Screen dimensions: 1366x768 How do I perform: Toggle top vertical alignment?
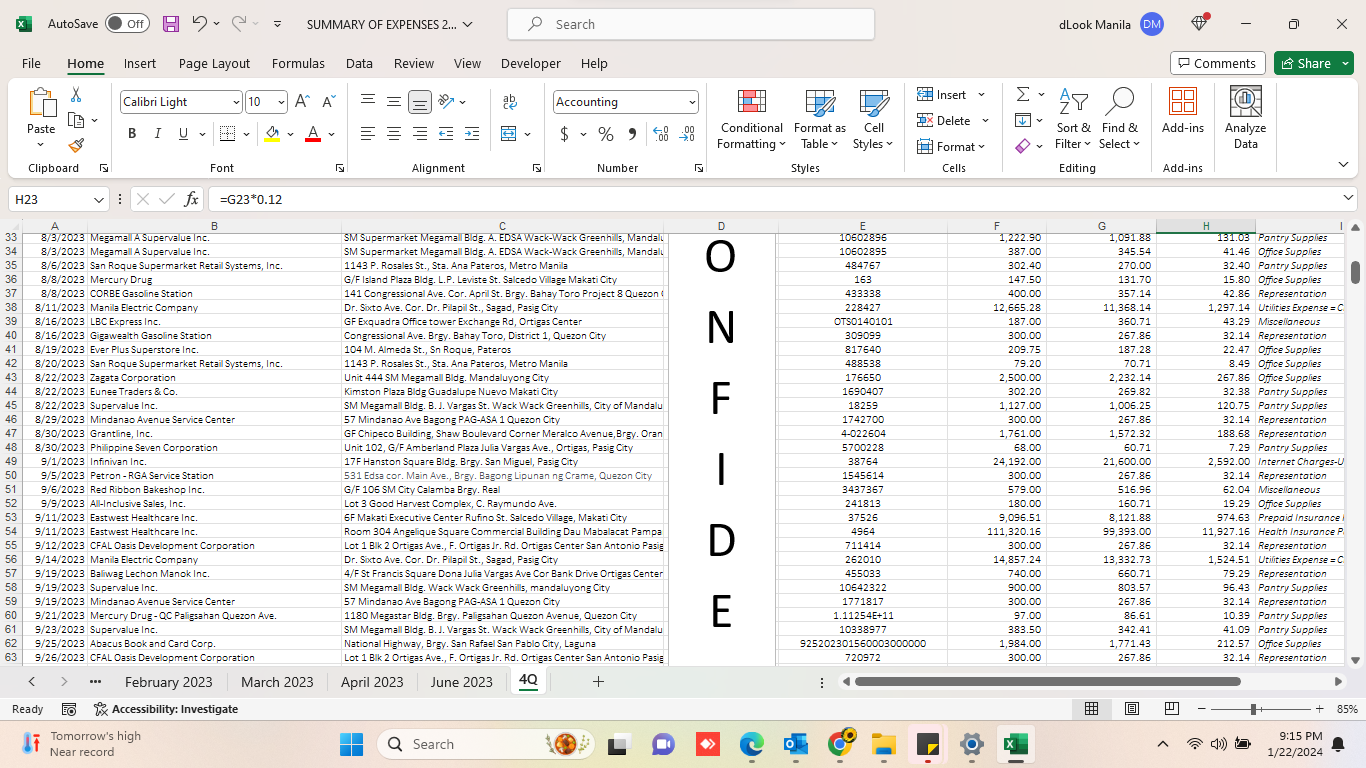(368, 102)
